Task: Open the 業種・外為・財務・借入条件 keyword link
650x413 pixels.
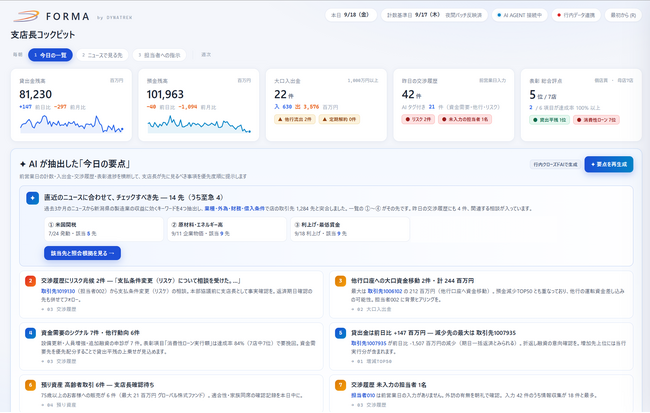Action: pyautogui.click(x=235, y=209)
